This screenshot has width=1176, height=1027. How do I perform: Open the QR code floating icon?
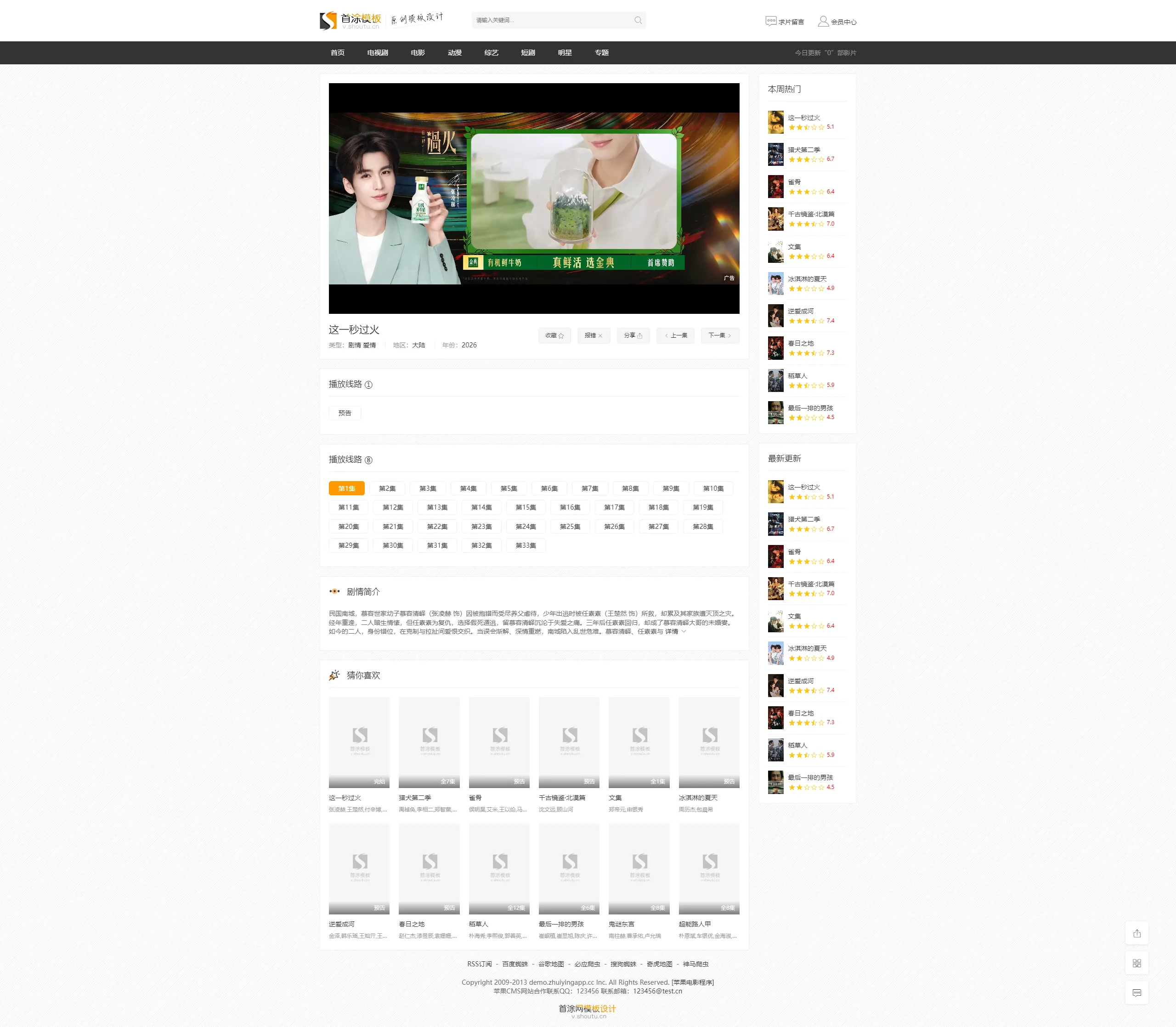tap(1136, 964)
